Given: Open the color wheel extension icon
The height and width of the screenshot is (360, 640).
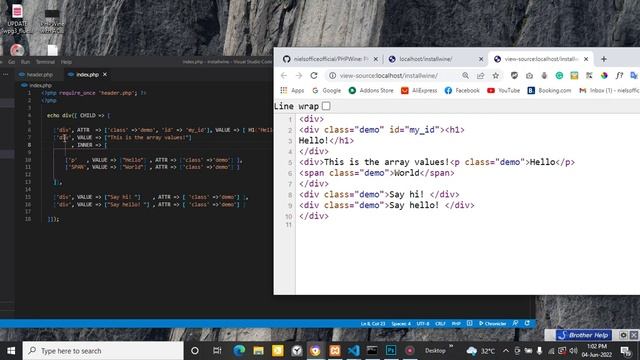Looking at the screenshot, I should [x=604, y=76].
